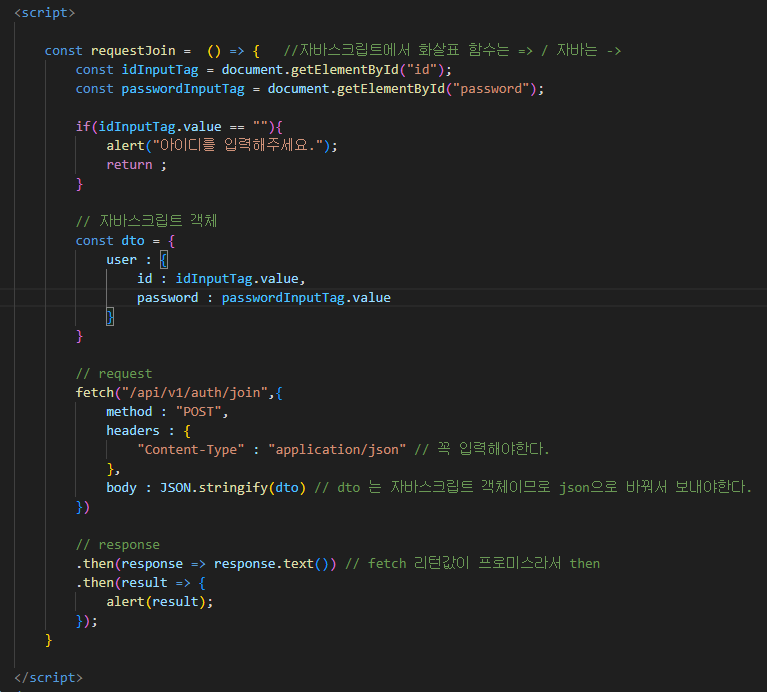Click JSON.stringify on the body line
The width and height of the screenshot is (767, 692).
214,488
